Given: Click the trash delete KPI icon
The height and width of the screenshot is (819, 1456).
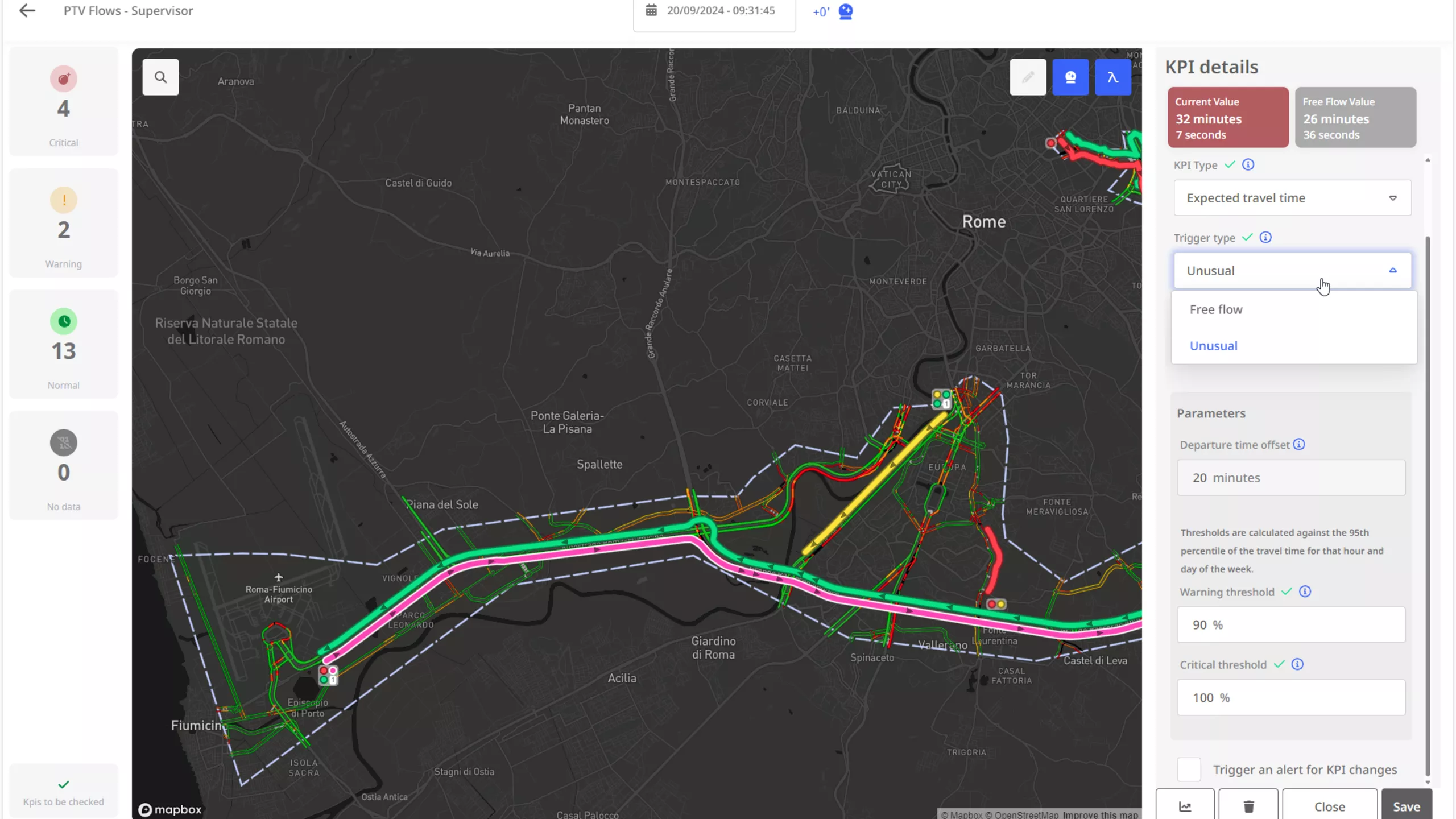Looking at the screenshot, I should pyautogui.click(x=1248, y=806).
